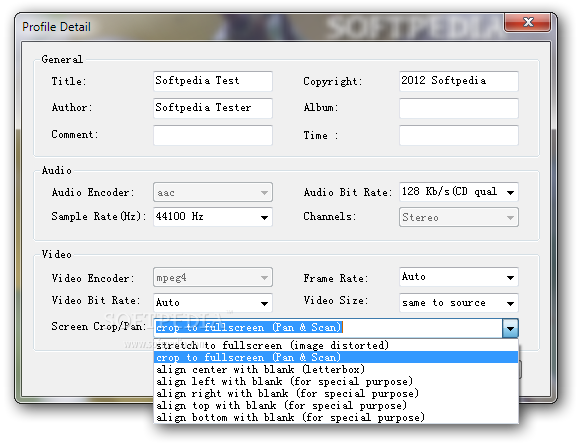This screenshot has height=446, width=578.
Task: Open the Audio Bit Rate dropdown
Action: click(x=459, y=192)
